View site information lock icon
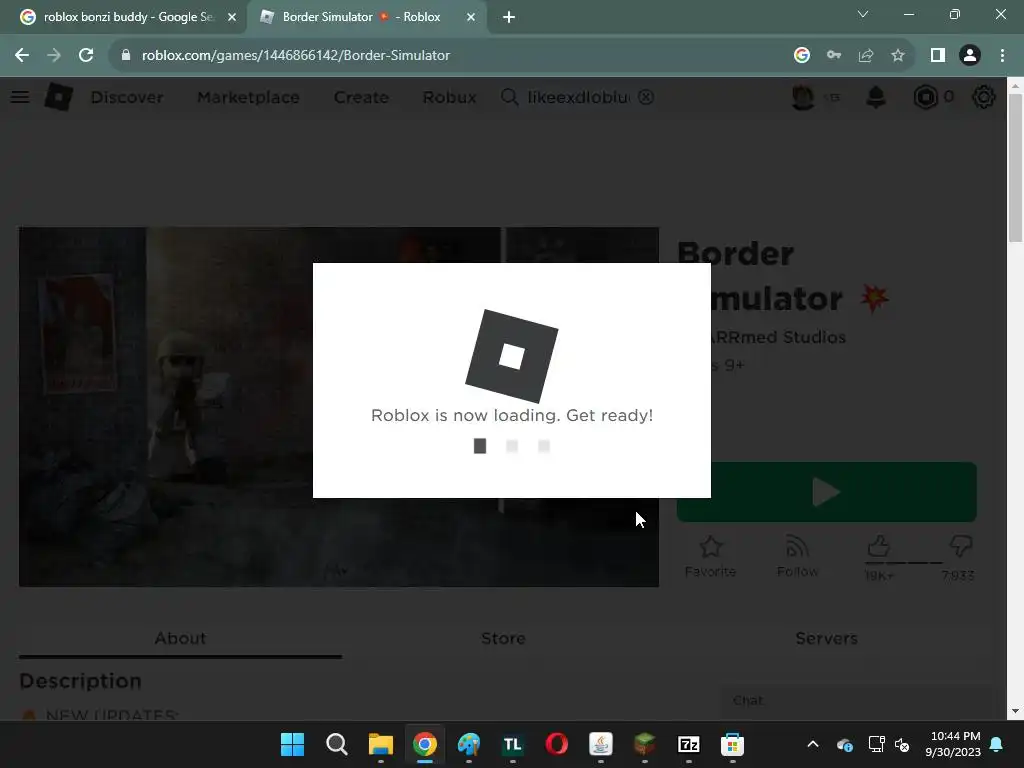Viewport: 1024px width, 768px height. [126, 56]
